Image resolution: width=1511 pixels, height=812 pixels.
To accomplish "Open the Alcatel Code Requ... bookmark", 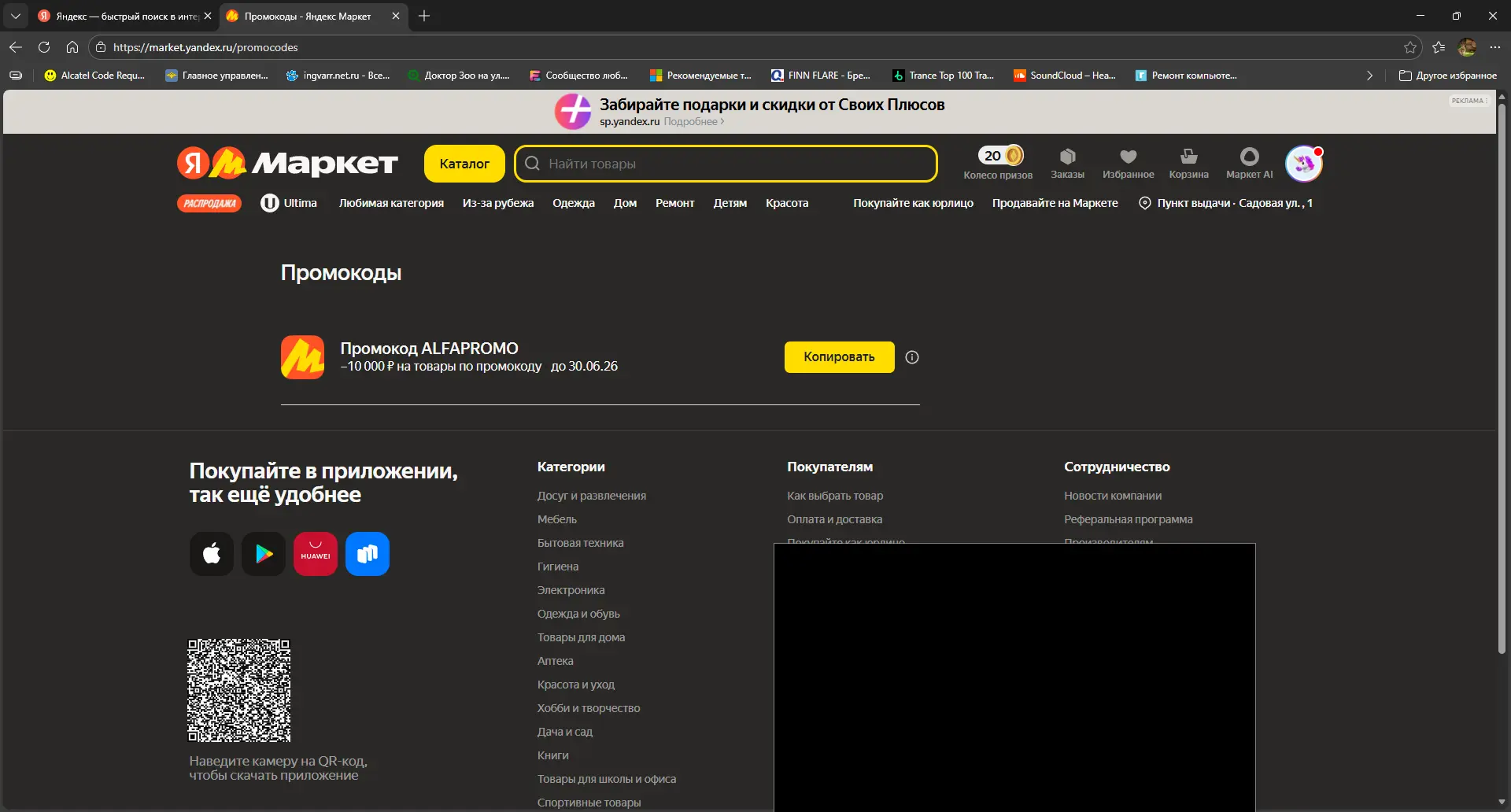I will pos(94,76).
